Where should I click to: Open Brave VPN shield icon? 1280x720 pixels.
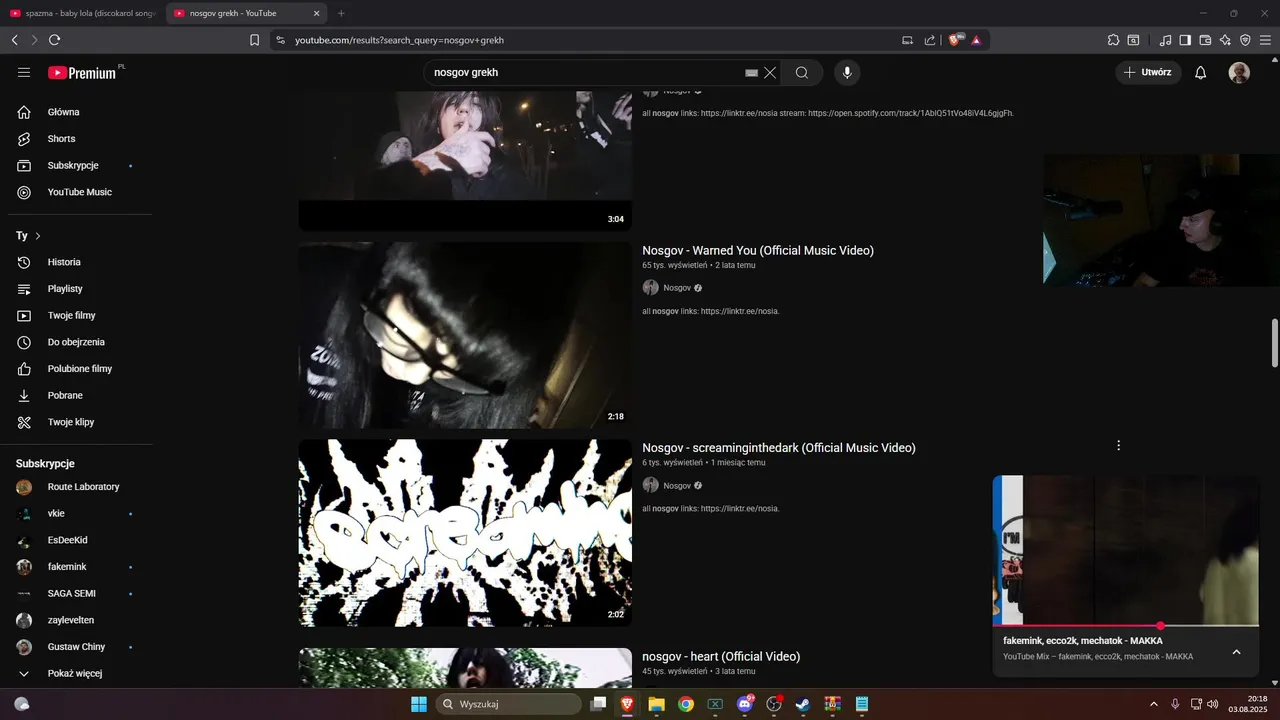1245,40
